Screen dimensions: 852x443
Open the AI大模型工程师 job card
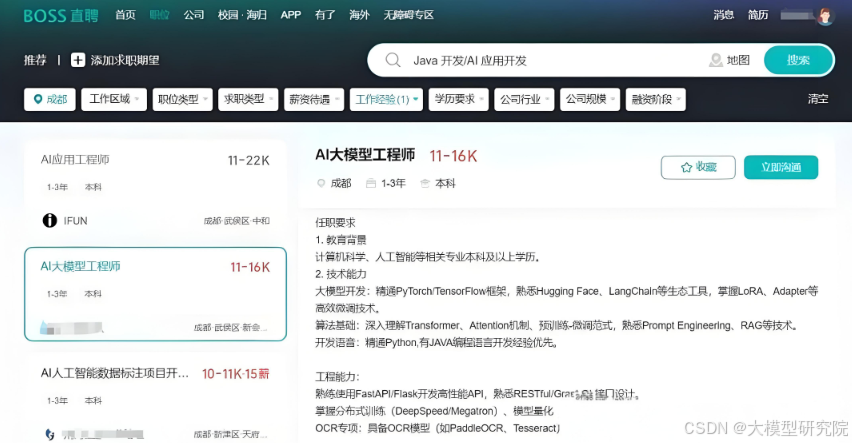[x=155, y=294]
